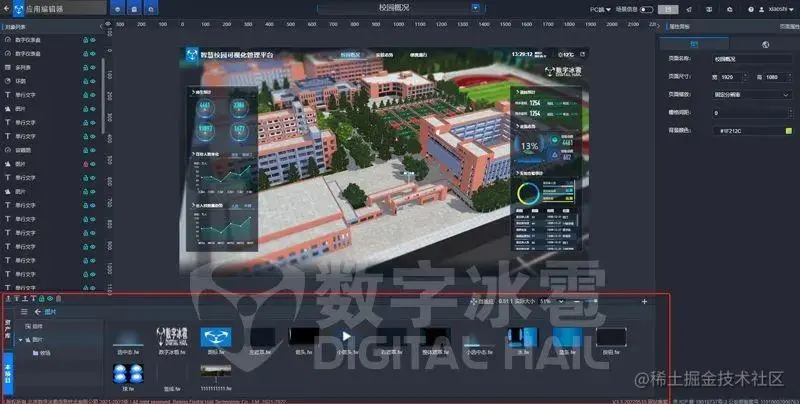Click the eye icon in the bottom panel toolbar

50,298
